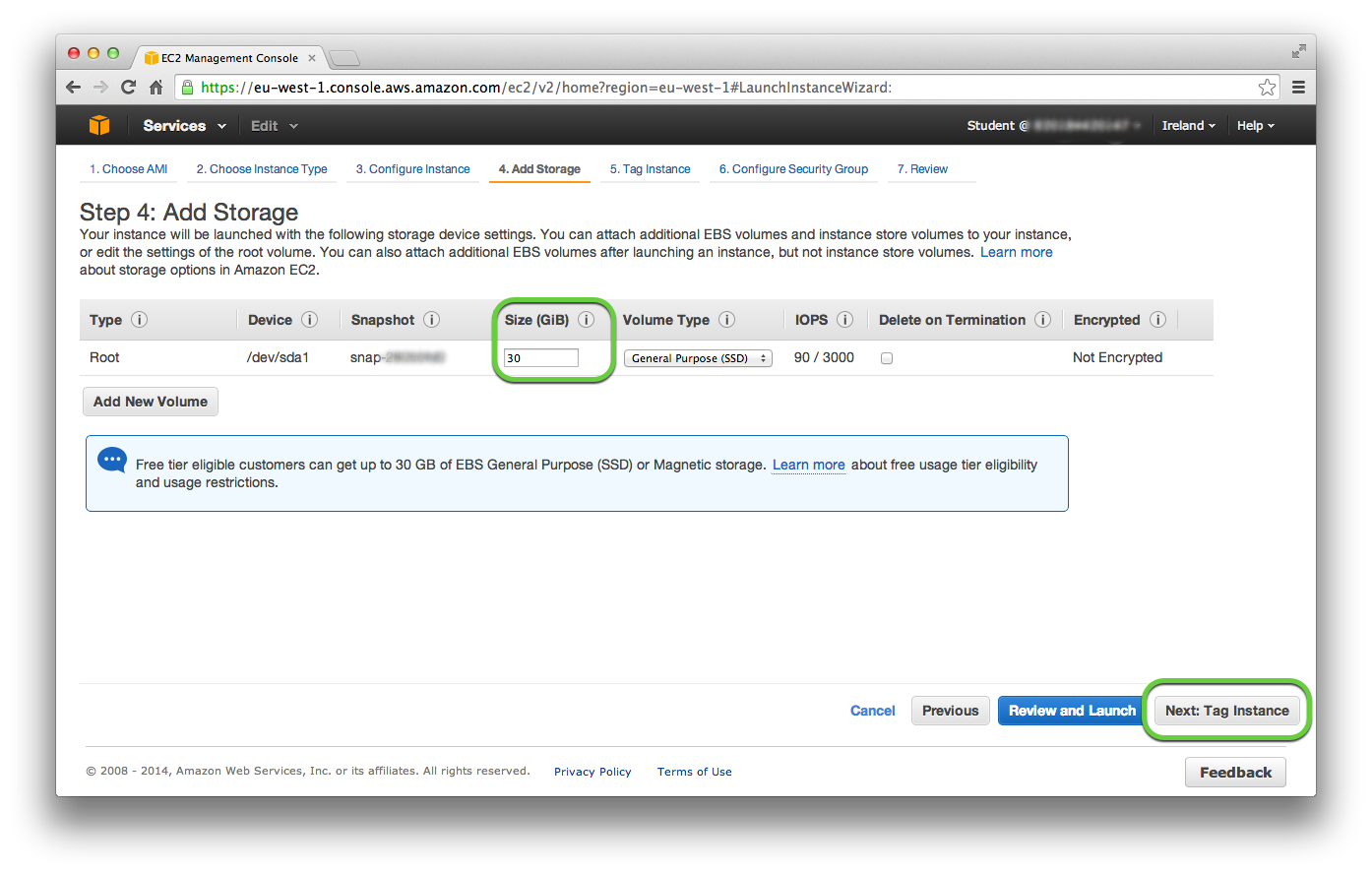Click the Feedback button

tap(1235, 773)
